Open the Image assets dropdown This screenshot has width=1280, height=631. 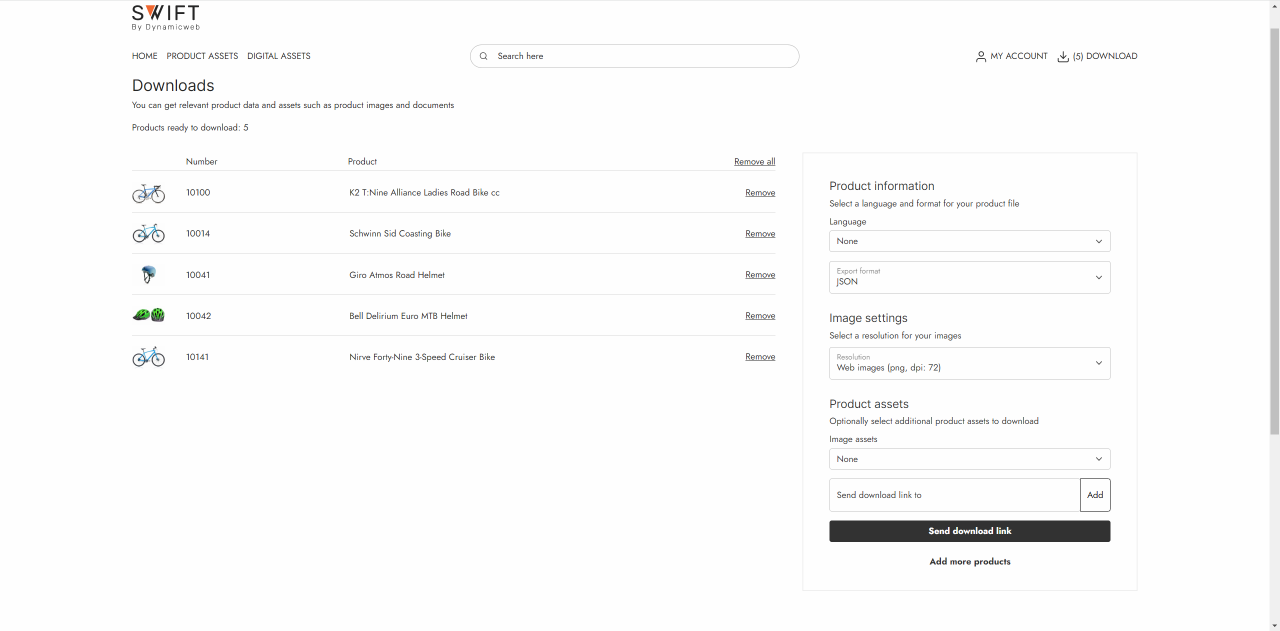(x=969, y=459)
